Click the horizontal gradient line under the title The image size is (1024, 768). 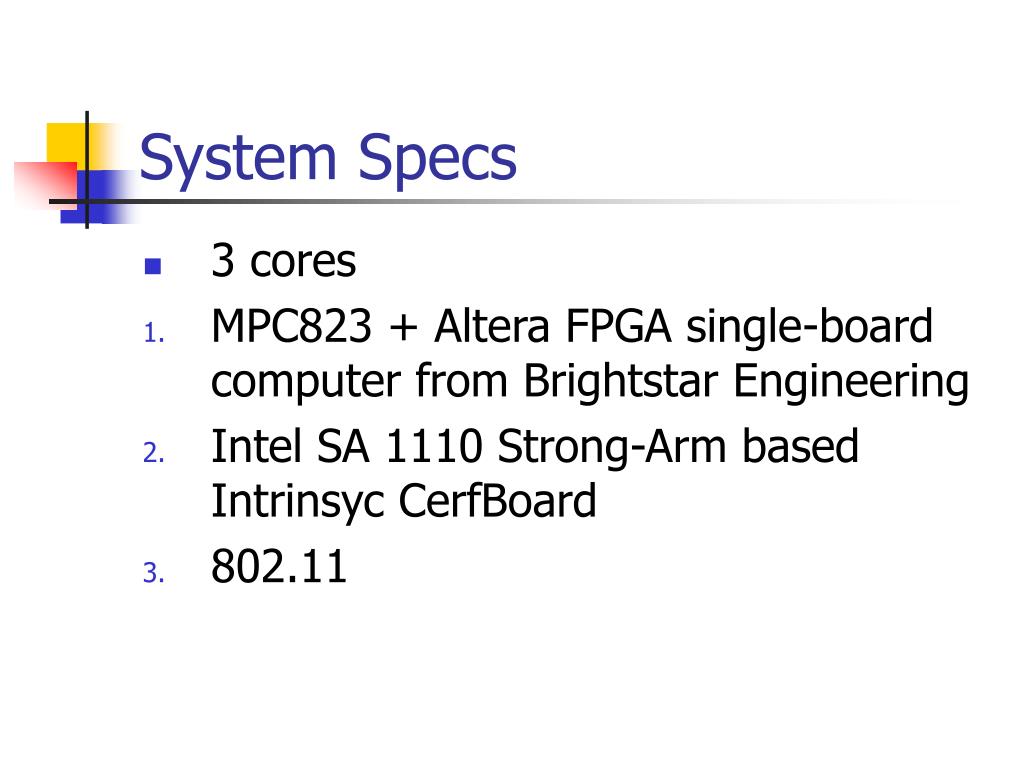pyautogui.click(x=503, y=201)
